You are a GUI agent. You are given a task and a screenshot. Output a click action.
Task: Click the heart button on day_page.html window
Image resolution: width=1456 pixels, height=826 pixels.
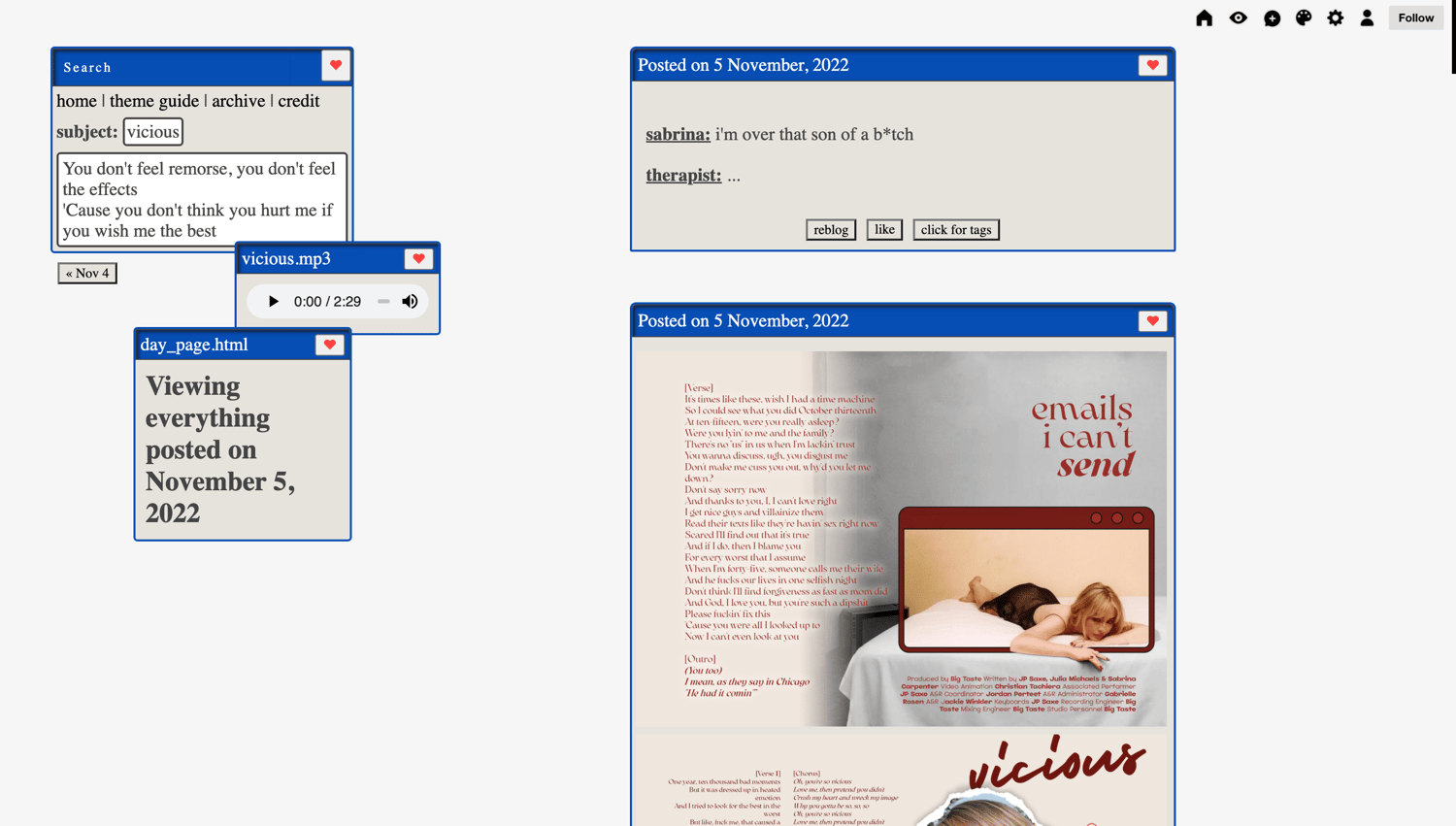330,345
